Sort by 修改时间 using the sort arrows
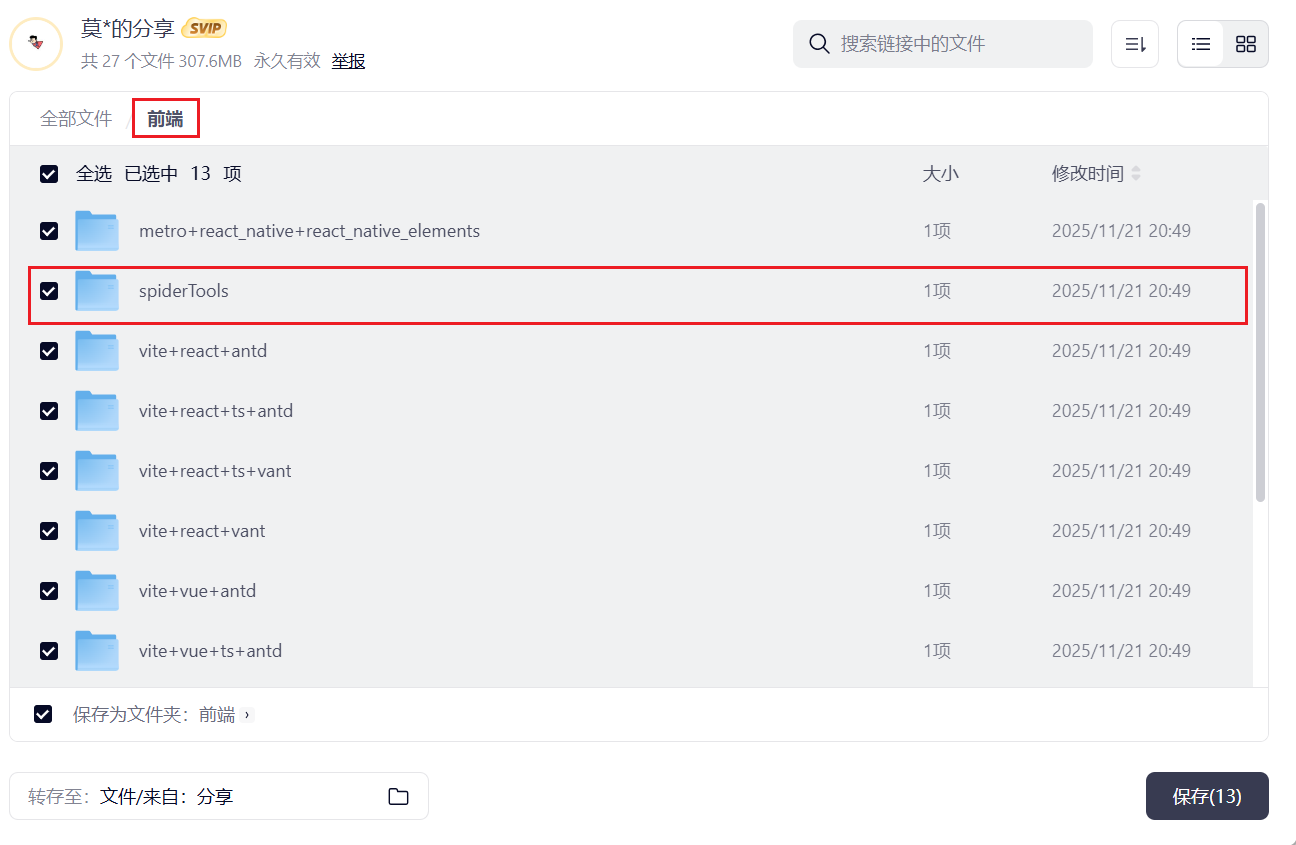Screen dimensions: 1296x845 pos(1136,174)
